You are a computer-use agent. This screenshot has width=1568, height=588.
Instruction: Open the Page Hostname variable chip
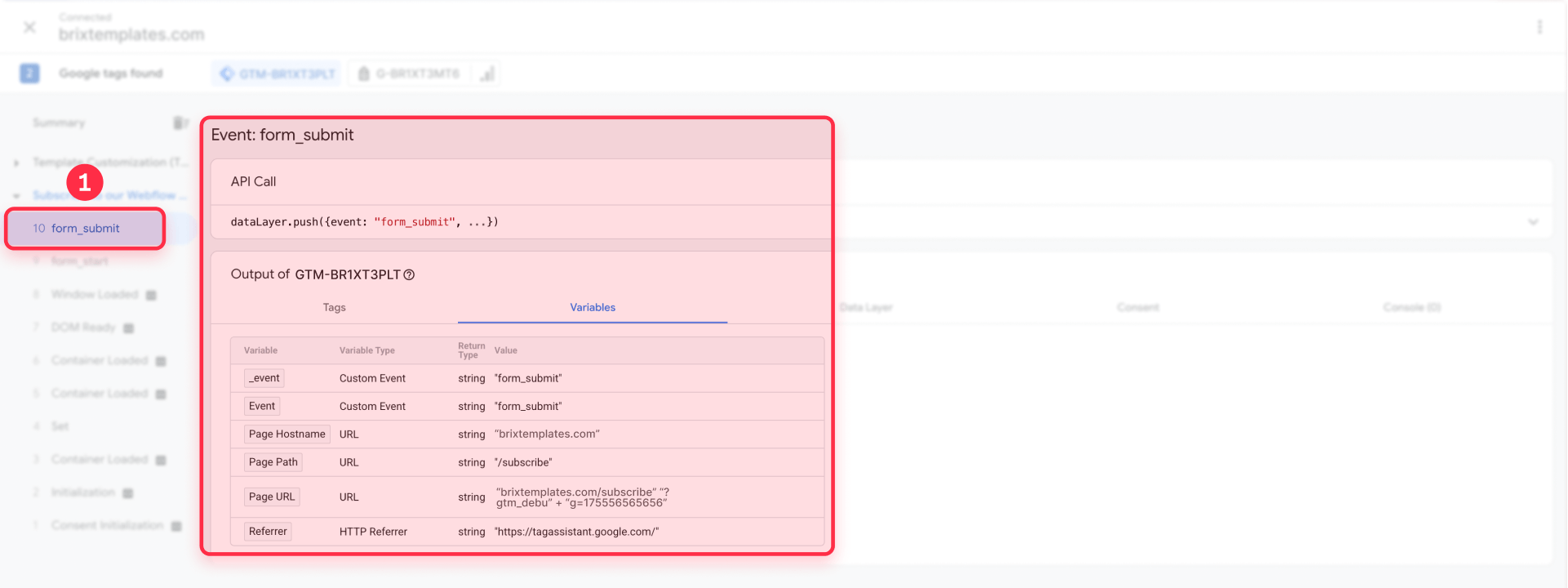287,434
